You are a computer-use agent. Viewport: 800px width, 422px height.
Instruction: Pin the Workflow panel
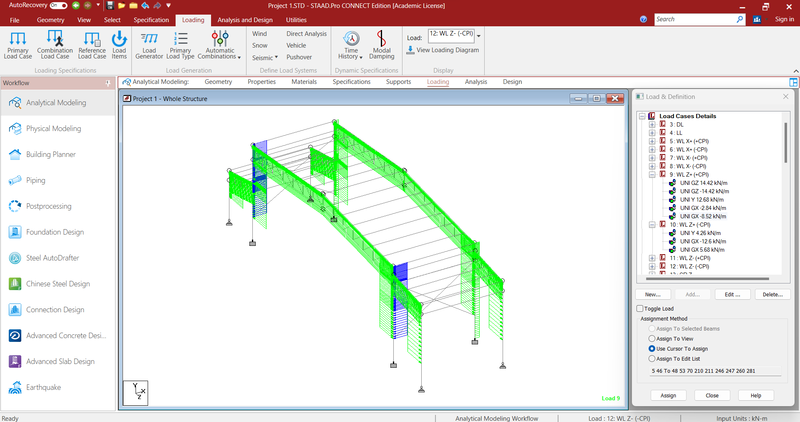(x=108, y=83)
